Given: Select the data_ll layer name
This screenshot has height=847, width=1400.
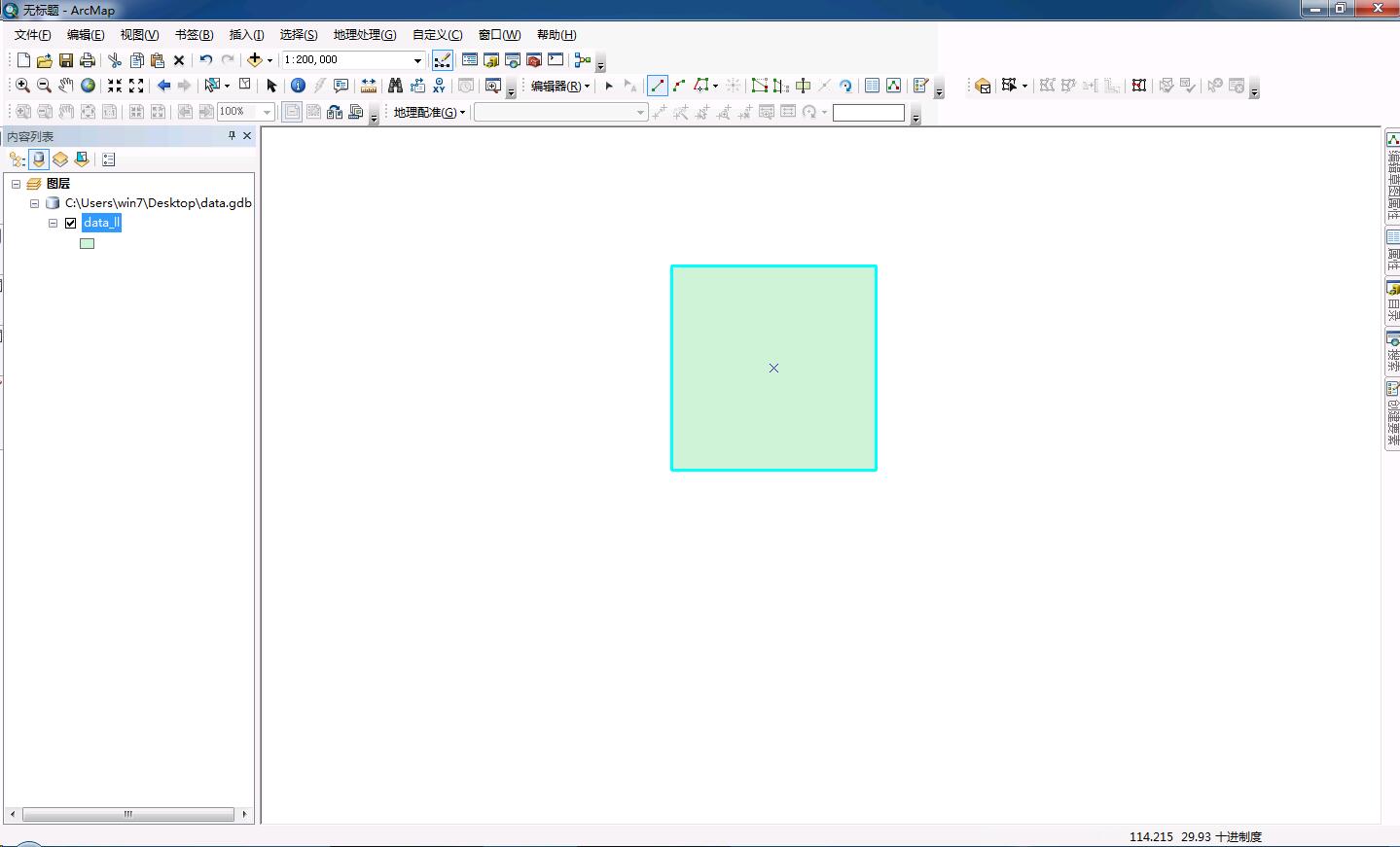Looking at the screenshot, I should (101, 223).
